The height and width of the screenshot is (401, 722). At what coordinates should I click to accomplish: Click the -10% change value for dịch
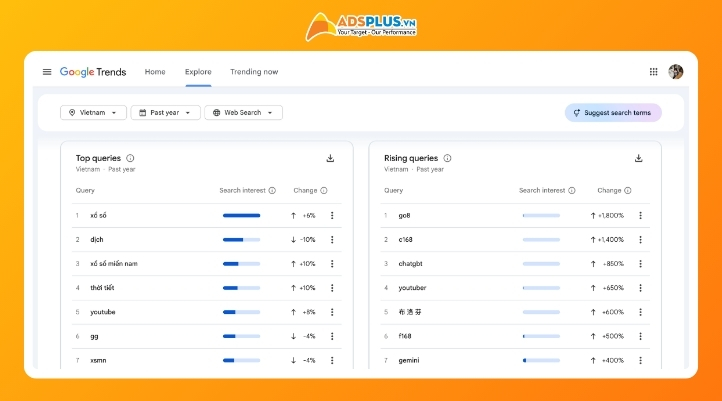(307, 240)
